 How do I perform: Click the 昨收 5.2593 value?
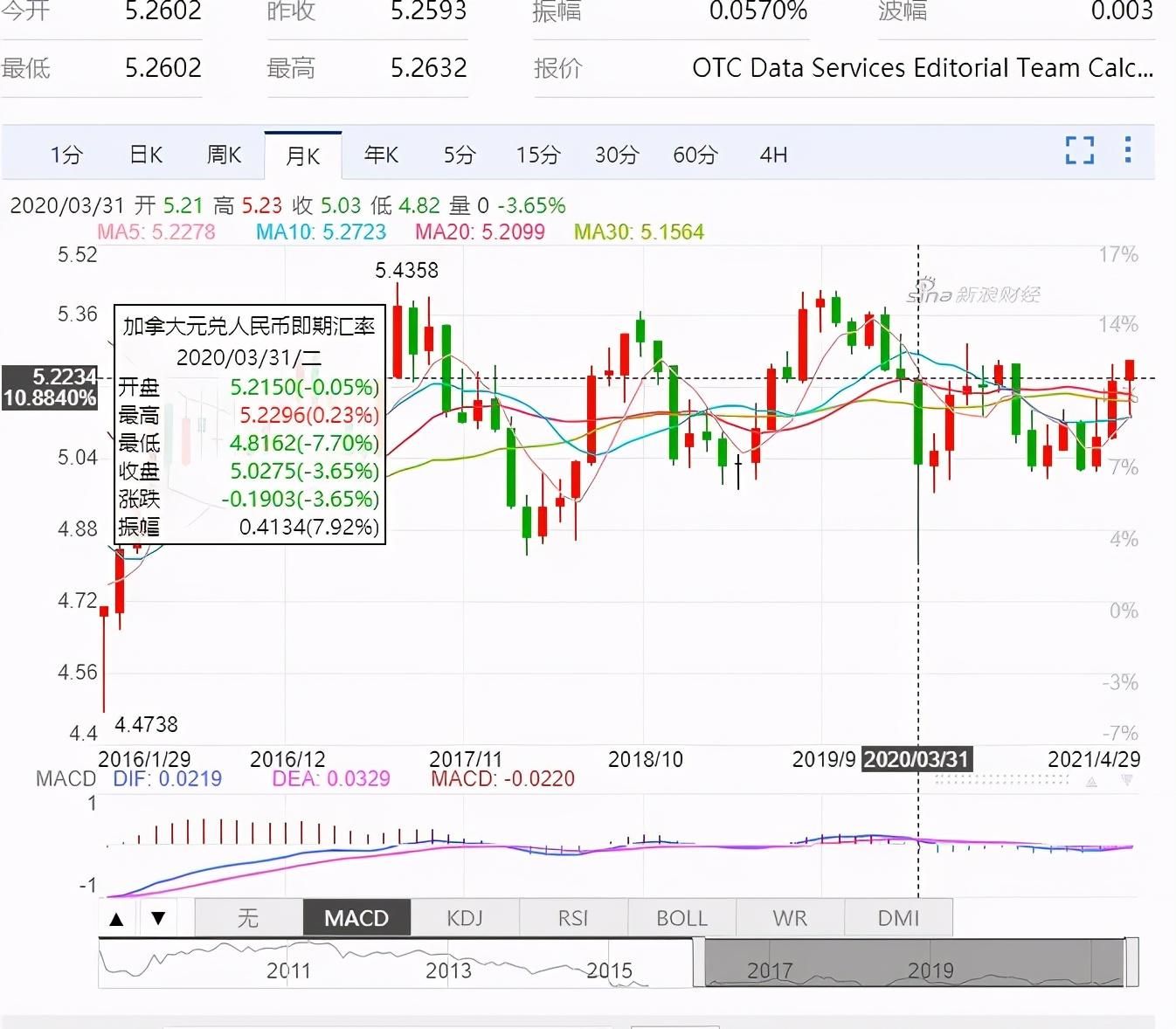[x=429, y=10]
